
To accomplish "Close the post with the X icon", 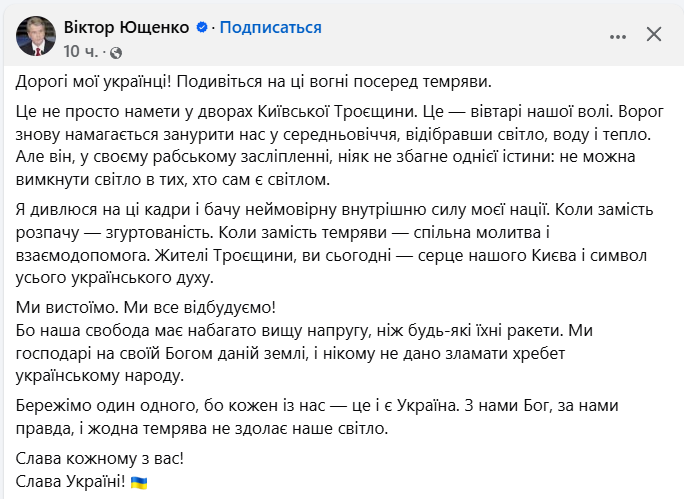I will [654, 34].
